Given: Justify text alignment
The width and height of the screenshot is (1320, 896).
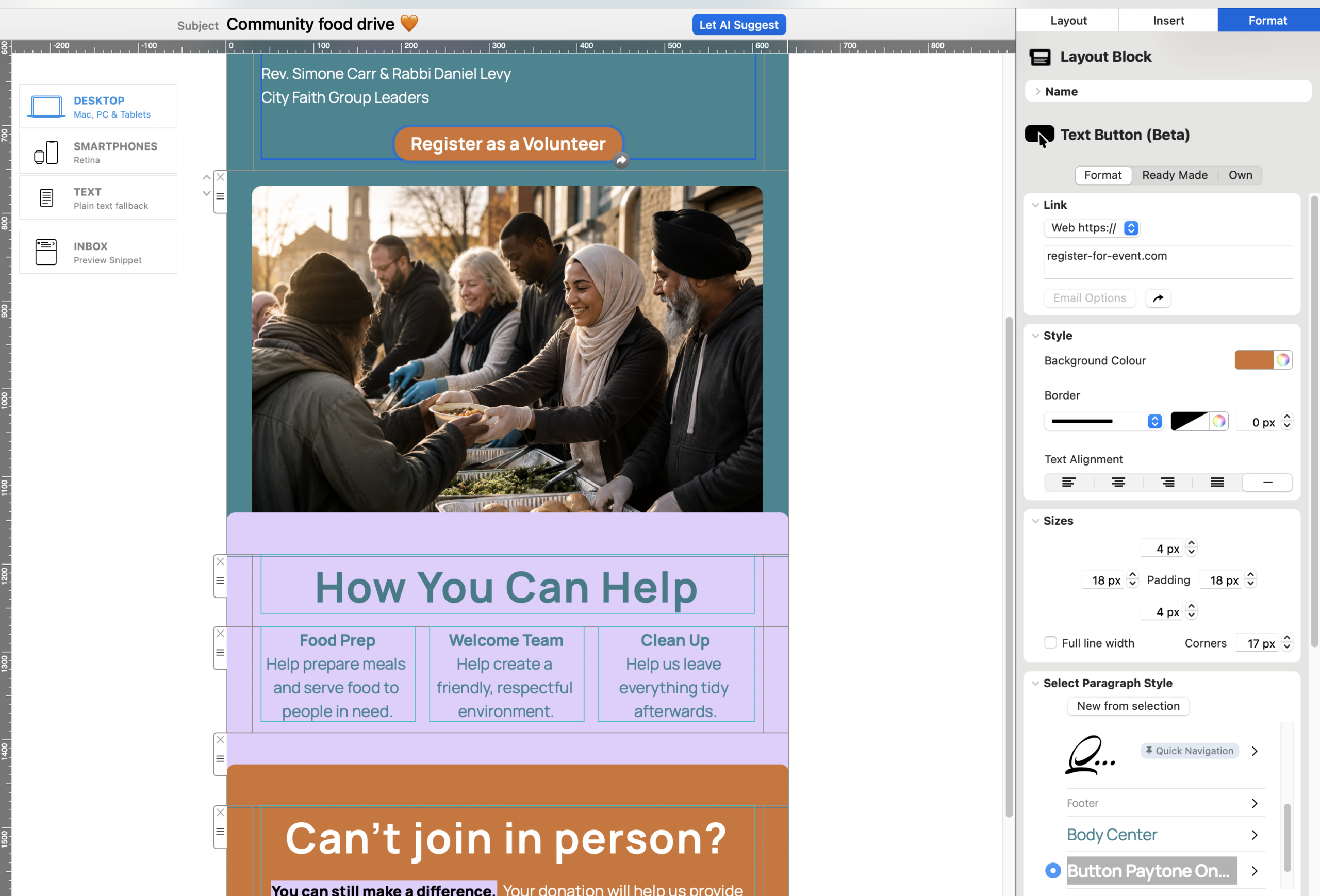Looking at the screenshot, I should click(x=1217, y=483).
